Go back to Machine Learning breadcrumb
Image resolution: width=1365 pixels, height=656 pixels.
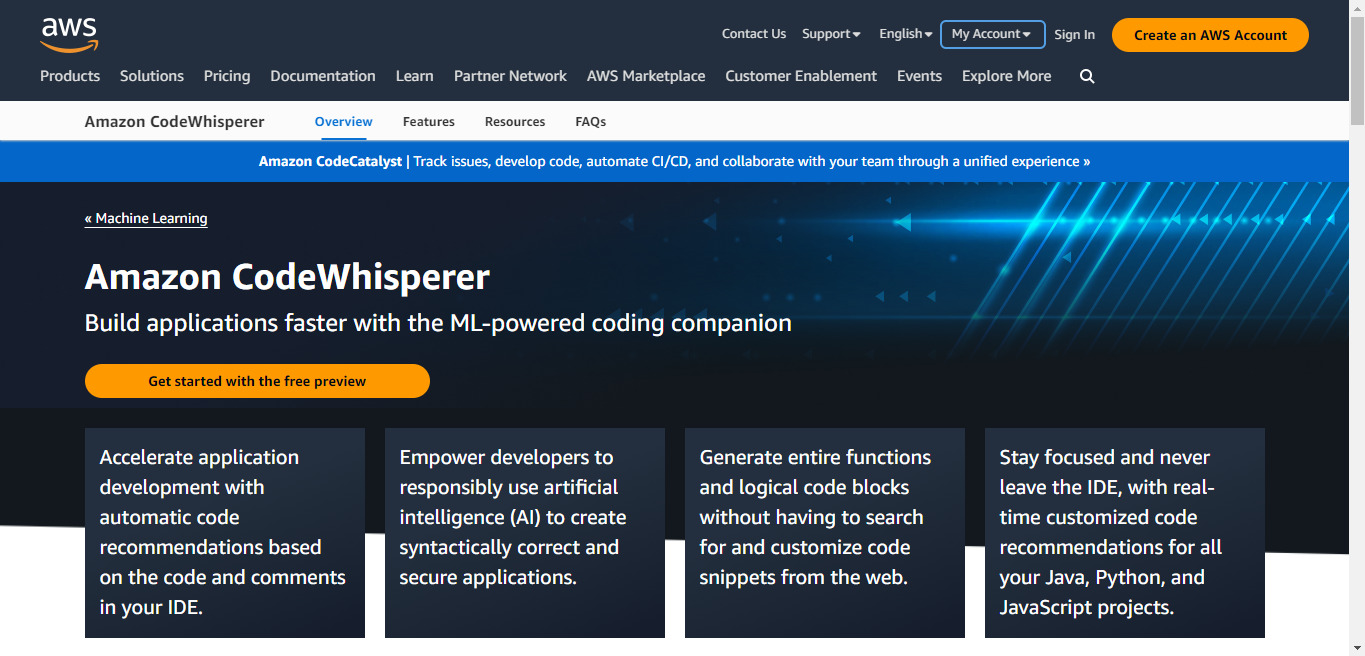click(x=146, y=219)
